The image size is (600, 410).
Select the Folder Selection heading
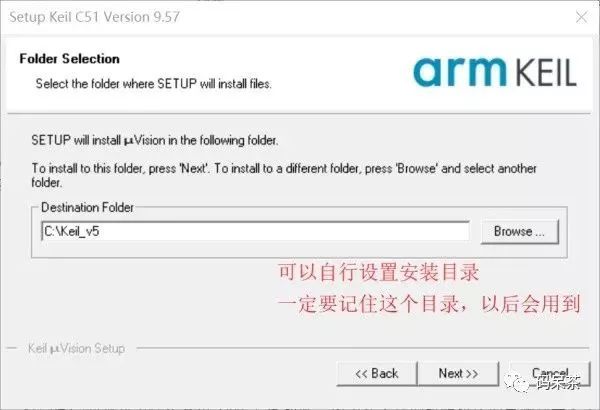[x=69, y=59]
